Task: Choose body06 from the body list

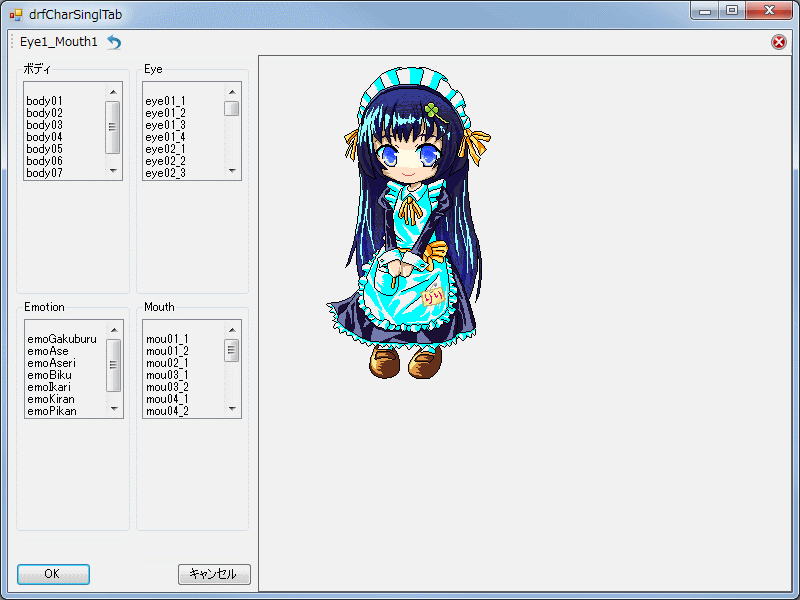Action: [44, 161]
